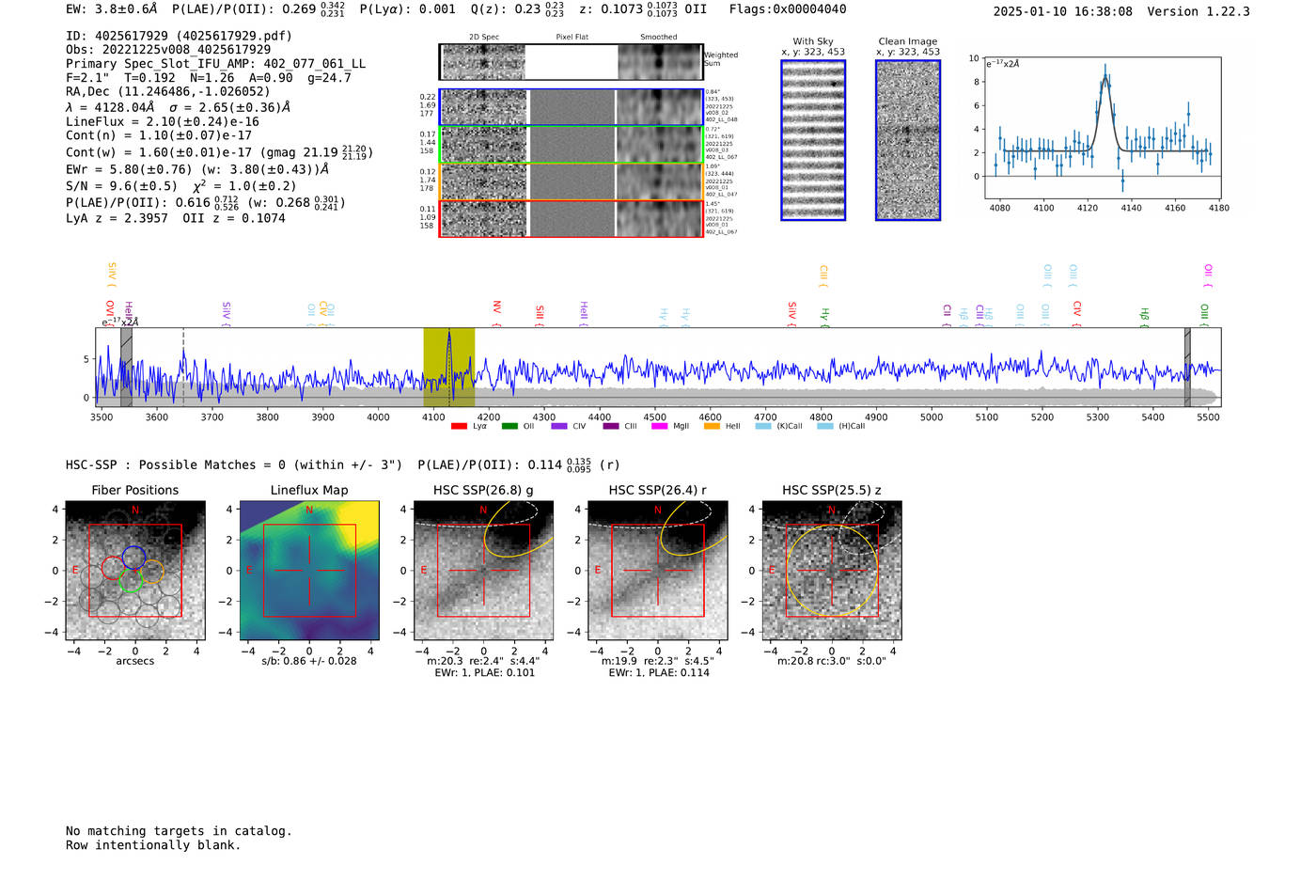1316x896 pixels.
Task: Open the HSC SSP(26.4) r cutout
Action: click(657, 571)
